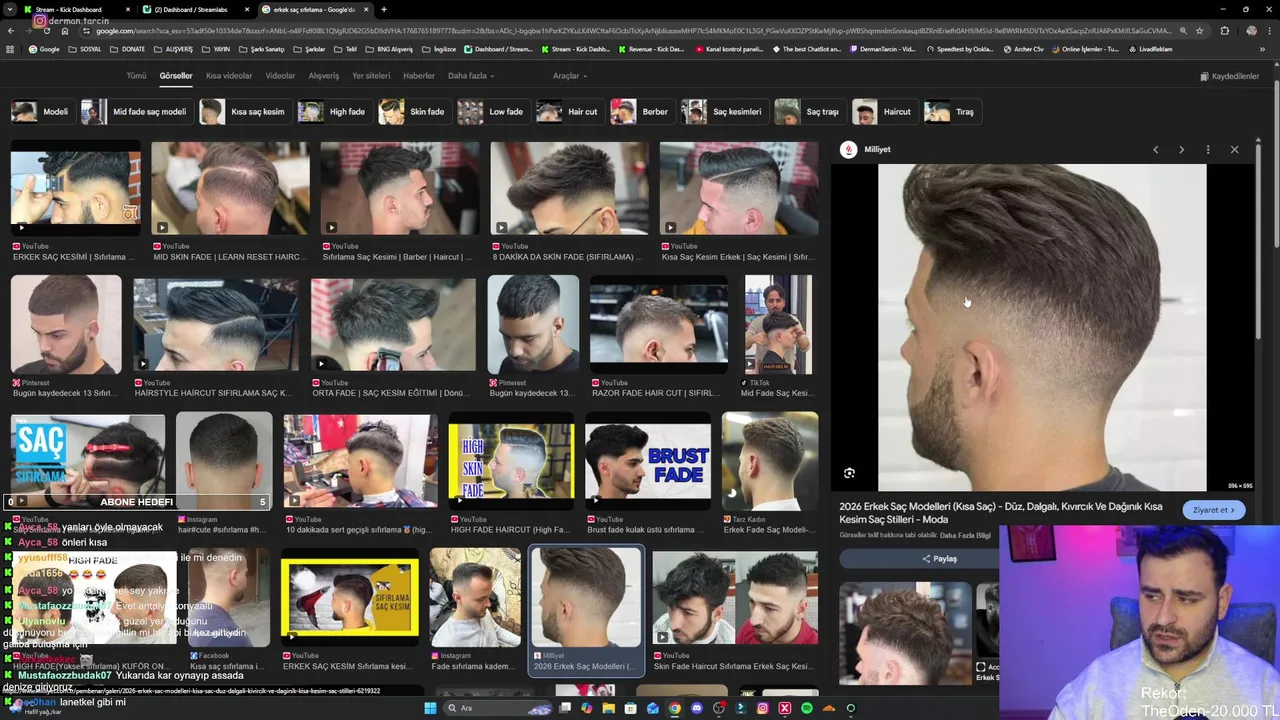Select Kısa saç kesim filter chip

click(243, 112)
